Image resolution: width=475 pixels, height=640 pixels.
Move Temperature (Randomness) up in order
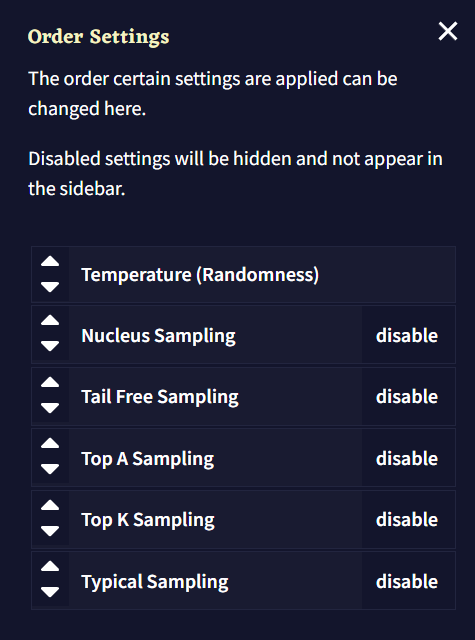(x=50, y=262)
